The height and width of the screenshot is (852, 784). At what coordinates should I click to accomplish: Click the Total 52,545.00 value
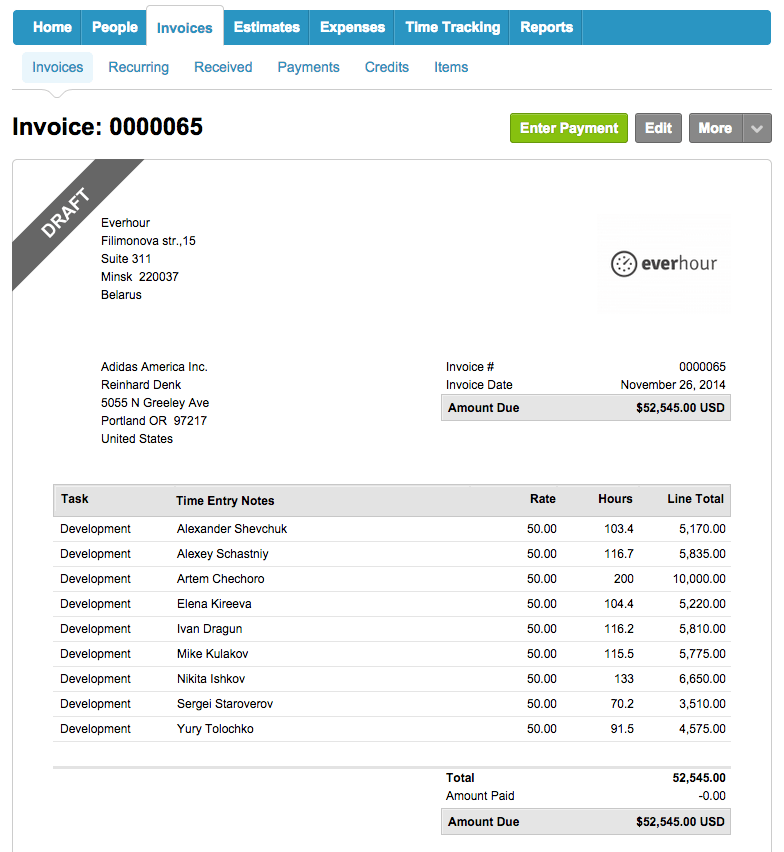pyautogui.click(x=699, y=778)
